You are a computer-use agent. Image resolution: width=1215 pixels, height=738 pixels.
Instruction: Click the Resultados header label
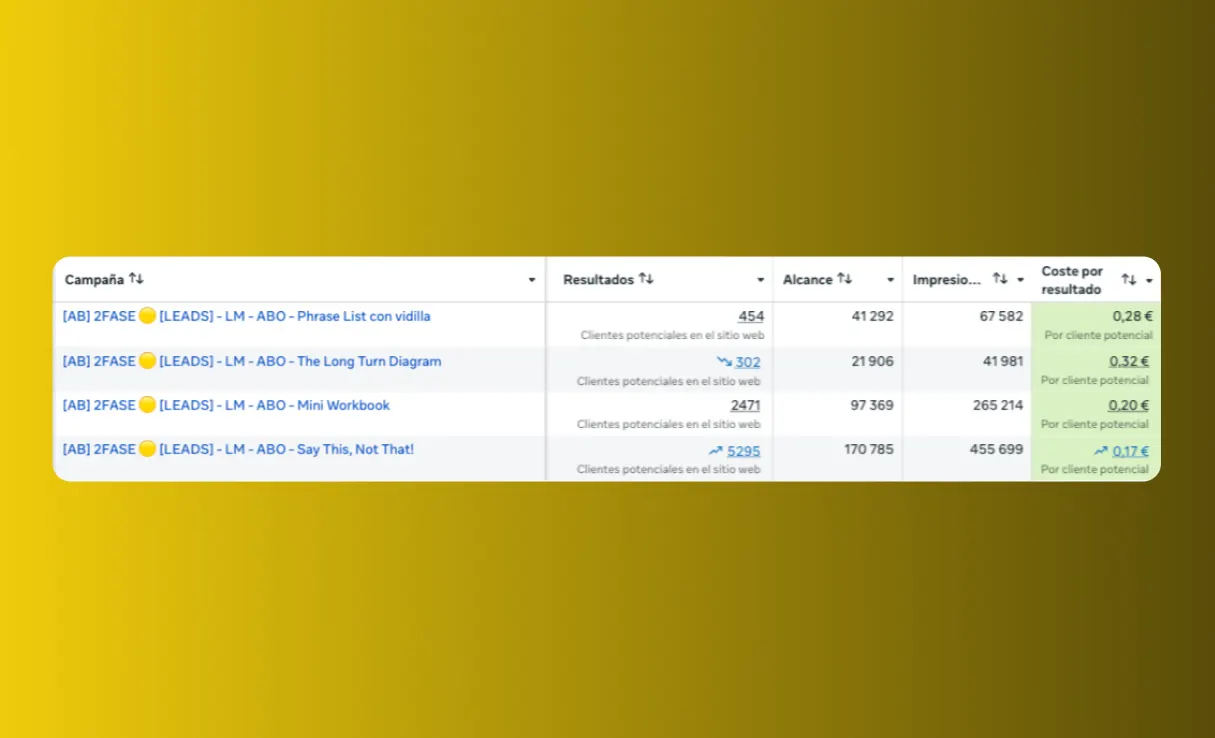[599, 280]
